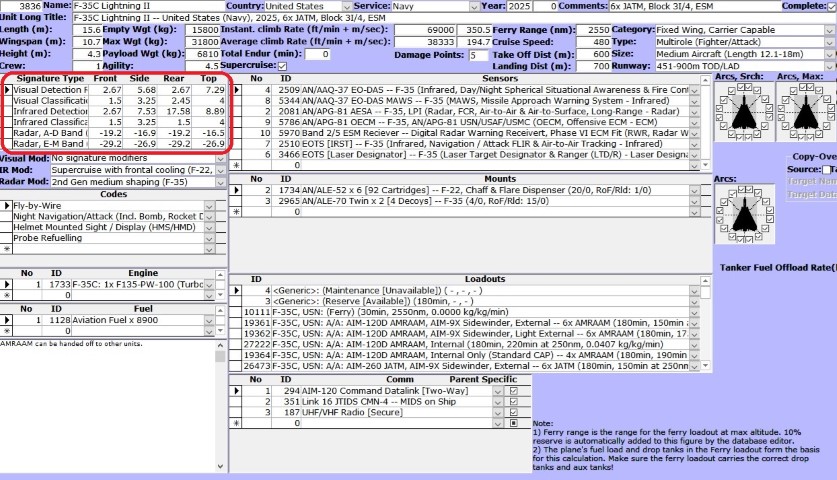Open the Type dropdown (Multirole Fighter/Attack)
This screenshot has width=837, height=480.
(x=830, y=42)
